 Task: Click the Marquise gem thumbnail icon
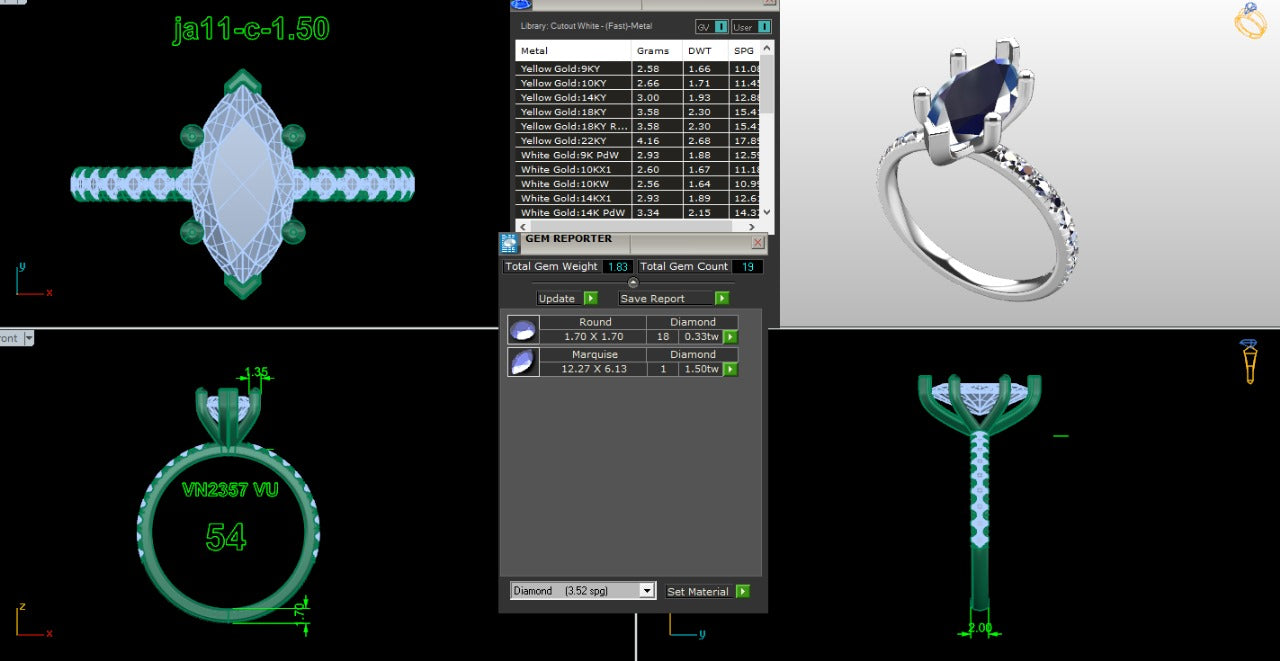(x=523, y=362)
